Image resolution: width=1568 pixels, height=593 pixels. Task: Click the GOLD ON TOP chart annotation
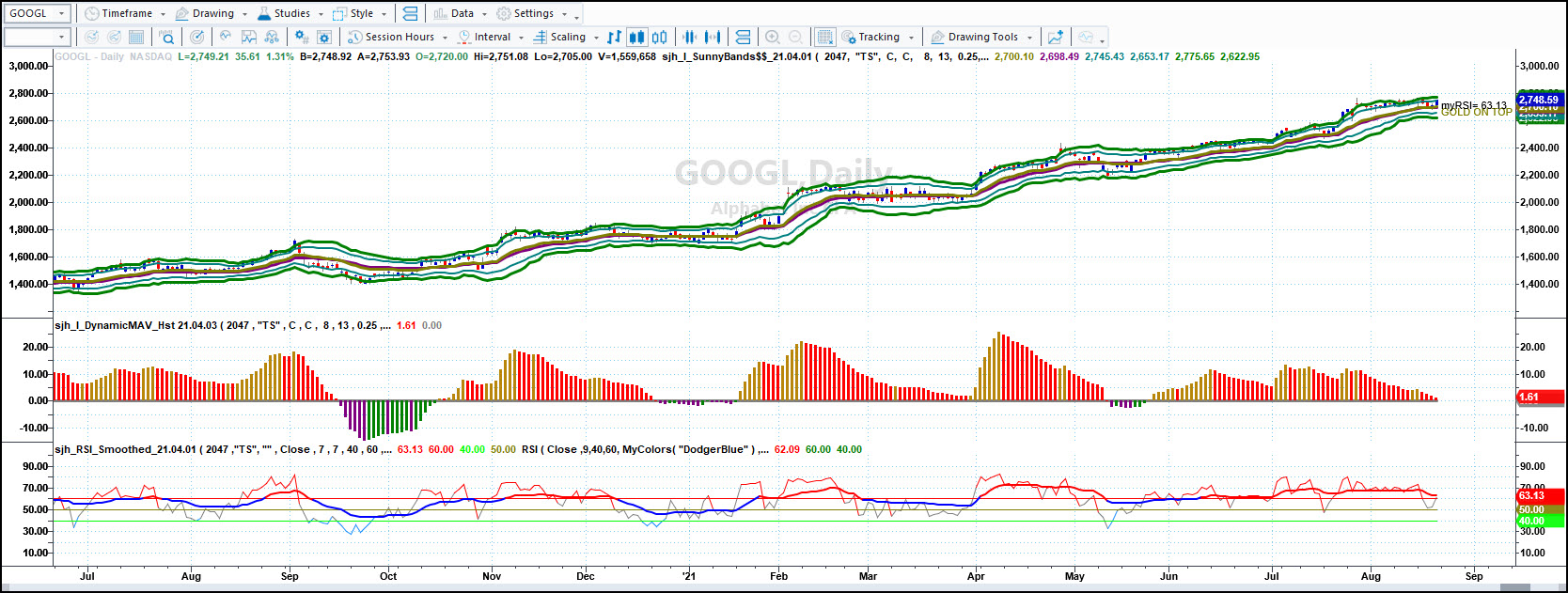click(x=1477, y=113)
